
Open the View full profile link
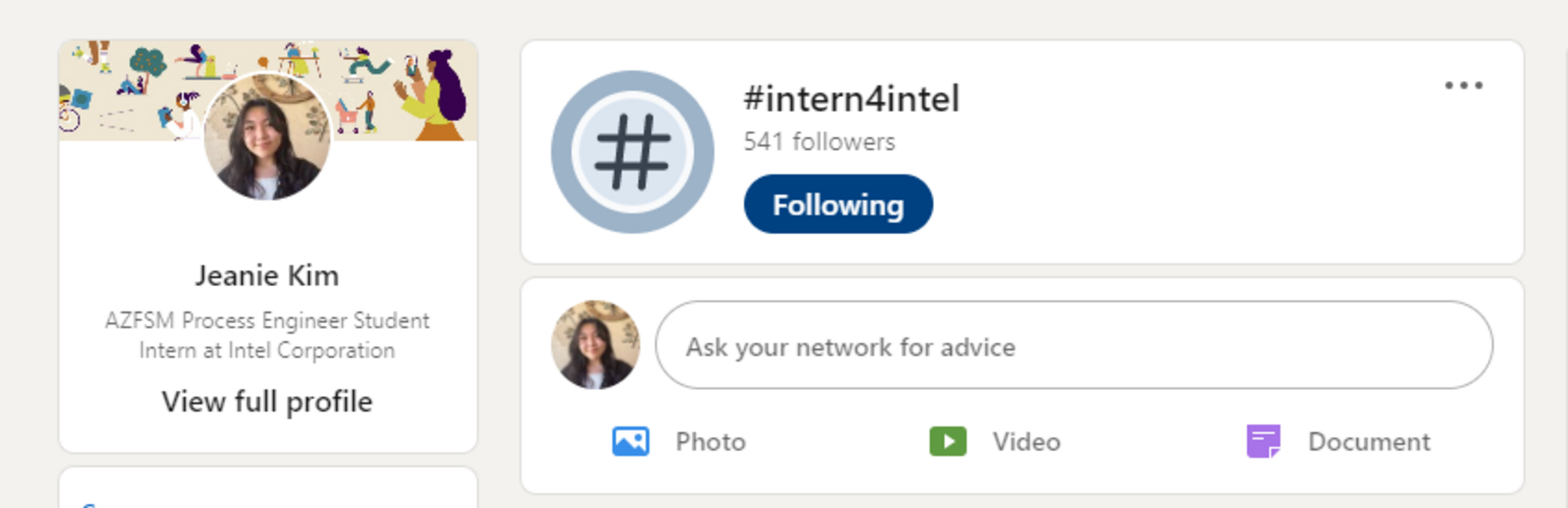(266, 402)
